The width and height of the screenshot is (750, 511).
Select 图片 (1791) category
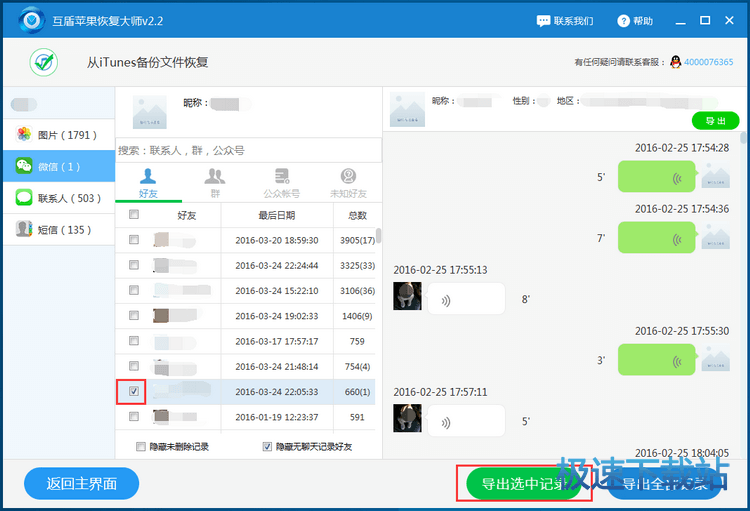pyautogui.click(x=59, y=135)
